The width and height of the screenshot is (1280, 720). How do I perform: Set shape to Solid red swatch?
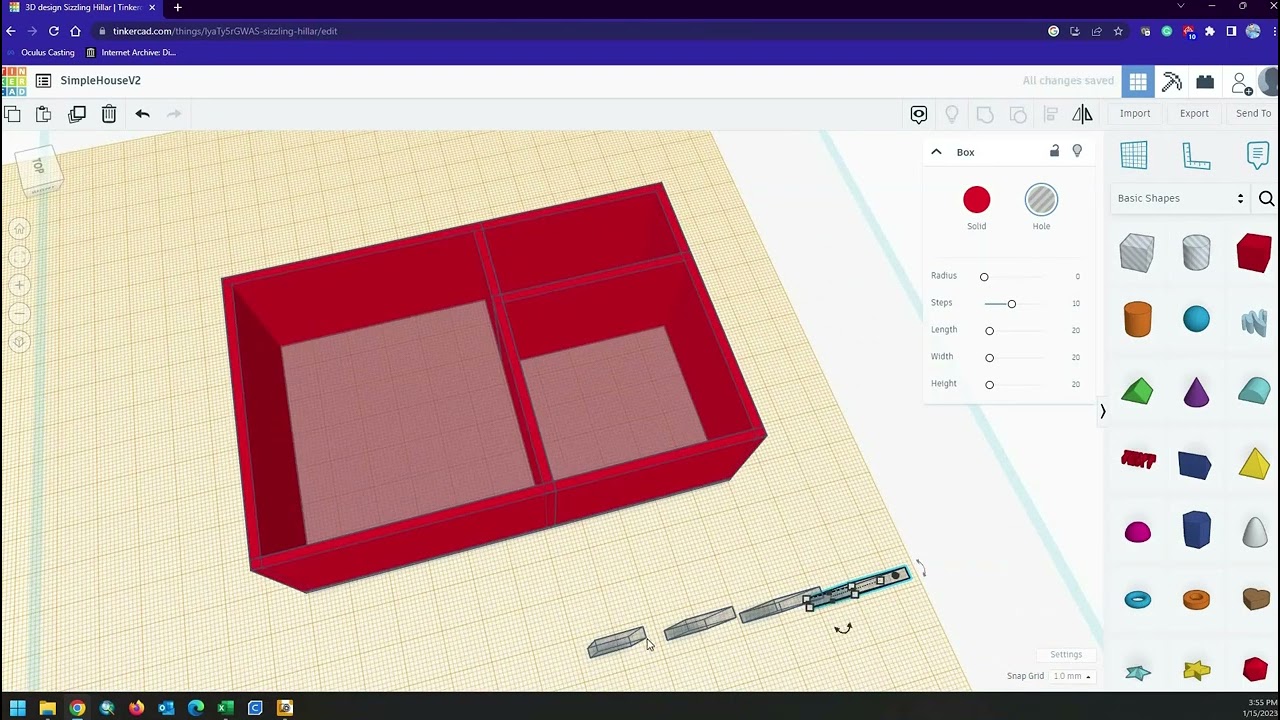(x=976, y=200)
